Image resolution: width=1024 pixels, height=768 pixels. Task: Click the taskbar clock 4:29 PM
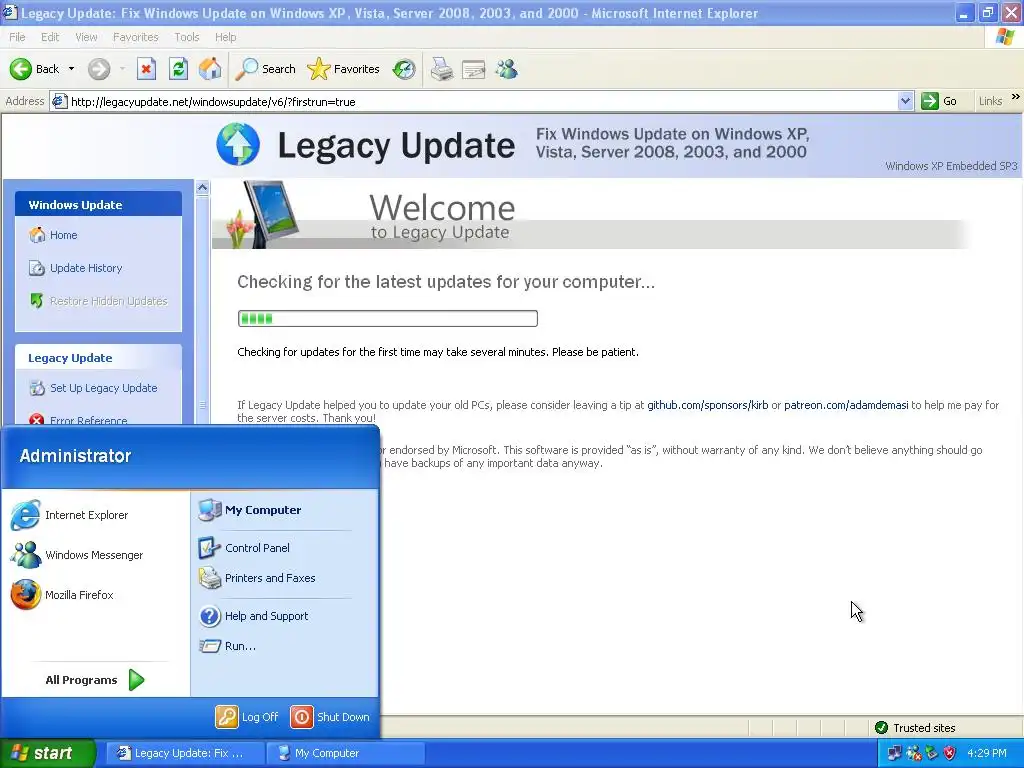click(987, 753)
